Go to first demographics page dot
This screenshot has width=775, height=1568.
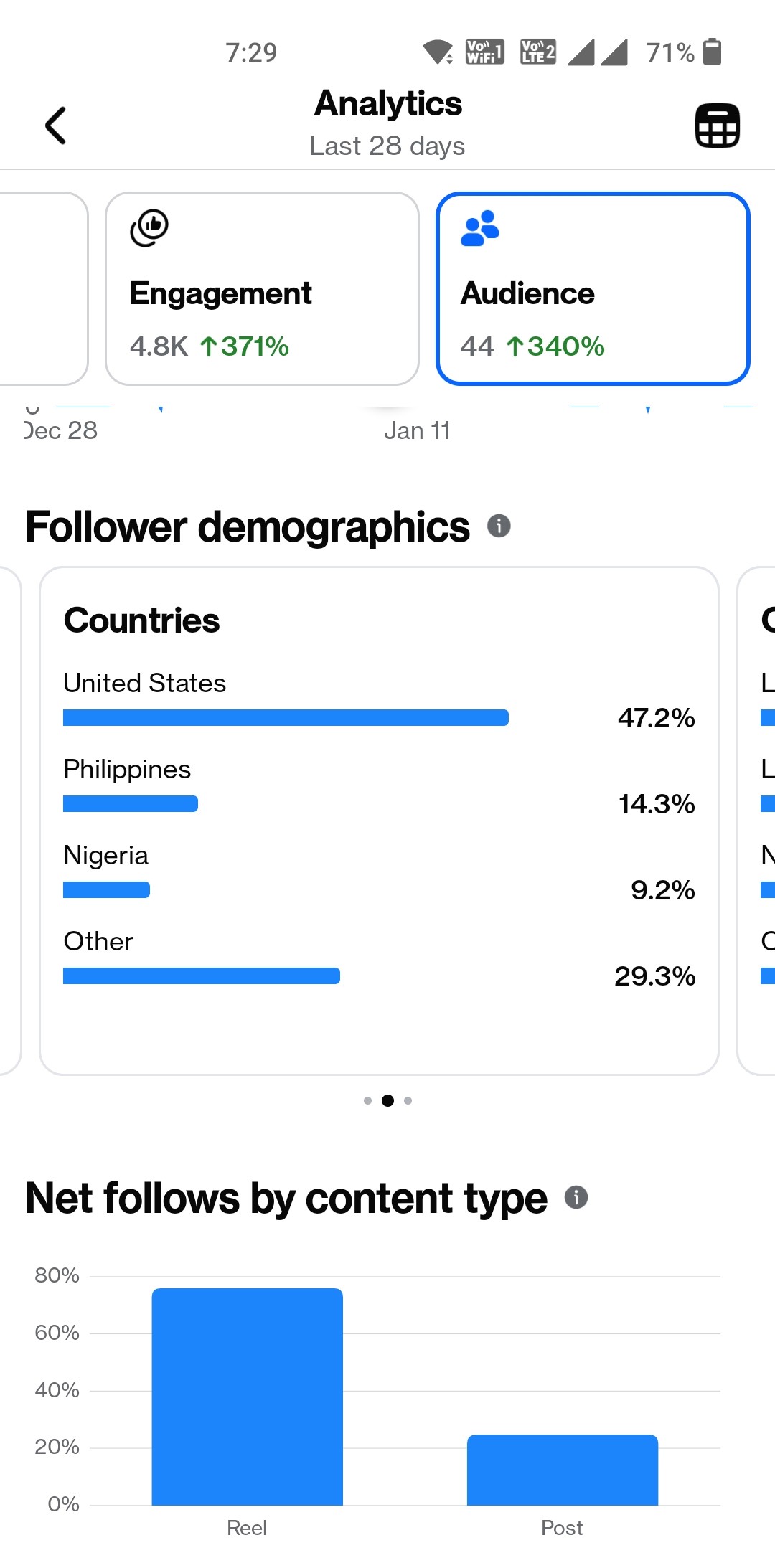367,1100
